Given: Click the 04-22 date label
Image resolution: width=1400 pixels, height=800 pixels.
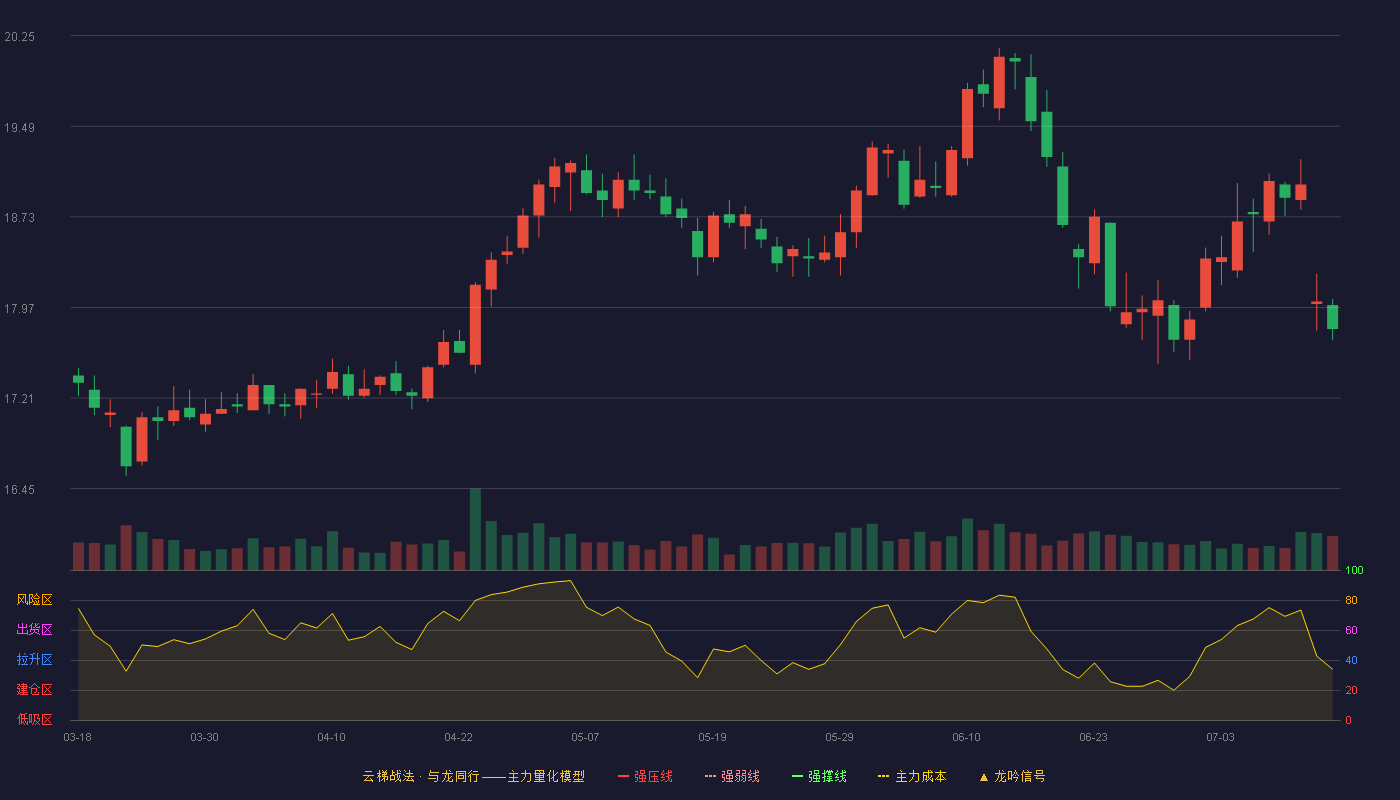Looking at the screenshot, I should (458, 737).
